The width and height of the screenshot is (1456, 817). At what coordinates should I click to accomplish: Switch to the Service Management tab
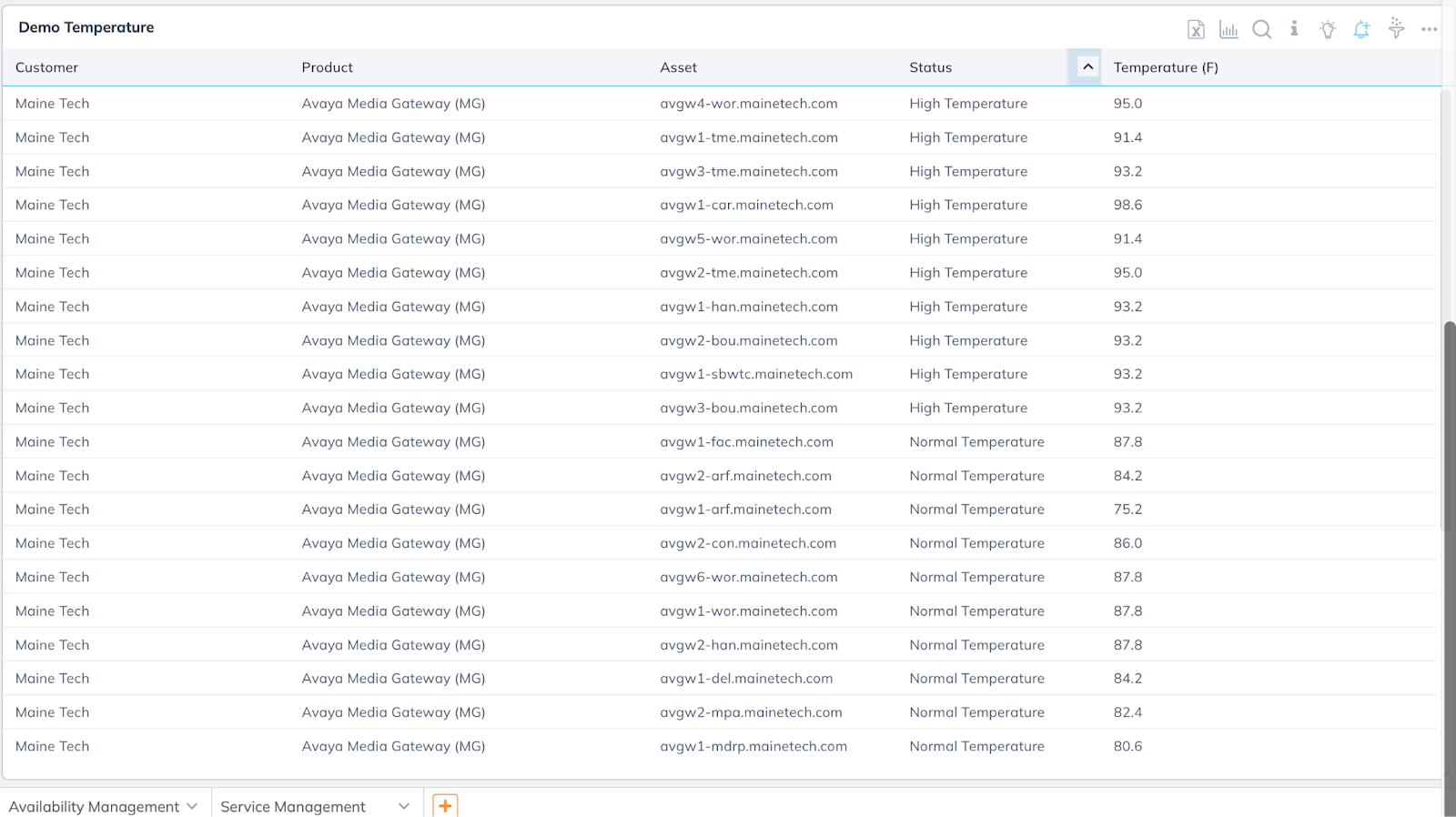point(293,806)
